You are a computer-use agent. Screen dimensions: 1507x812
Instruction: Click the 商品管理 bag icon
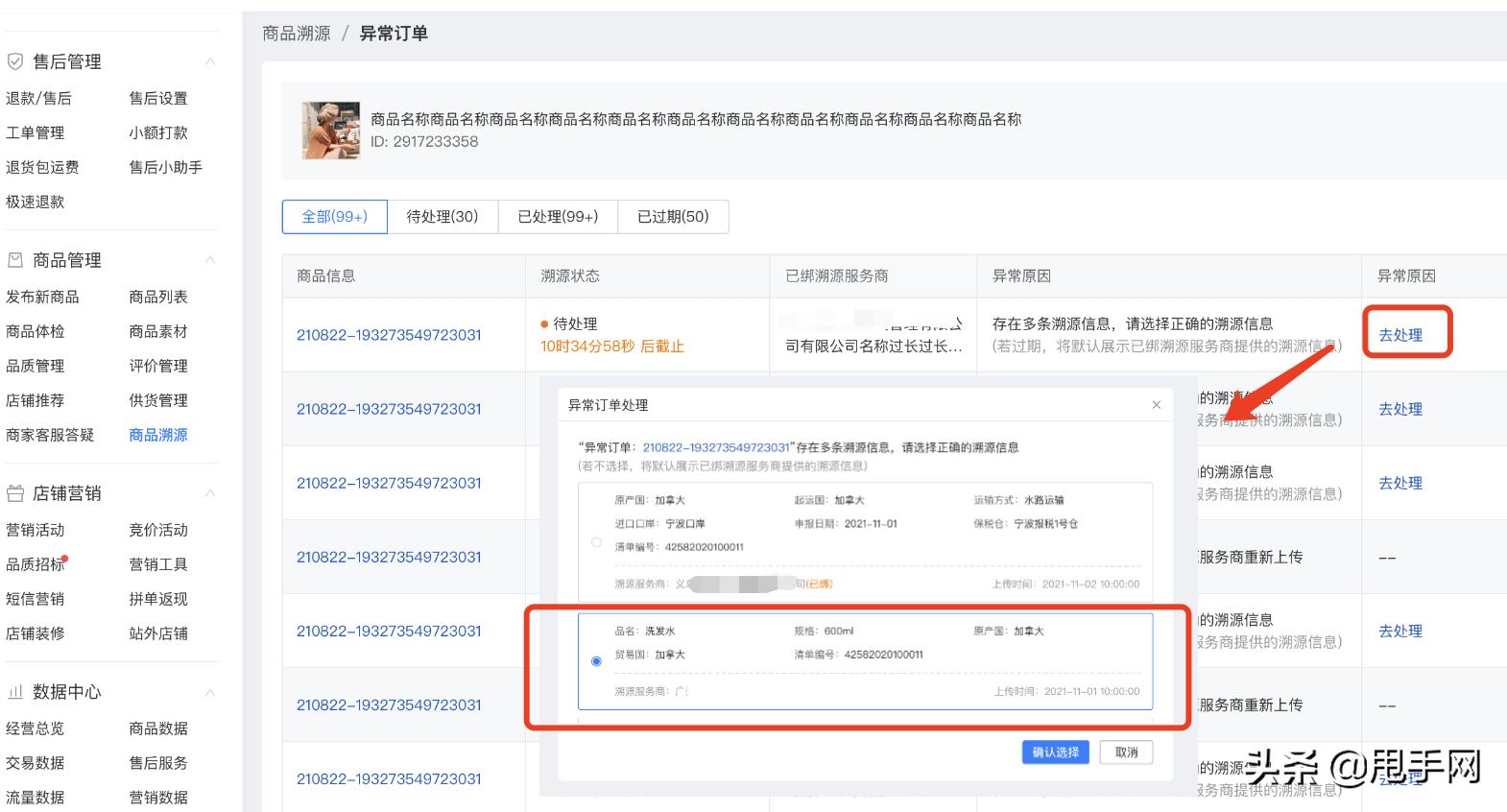pyautogui.click(x=15, y=260)
